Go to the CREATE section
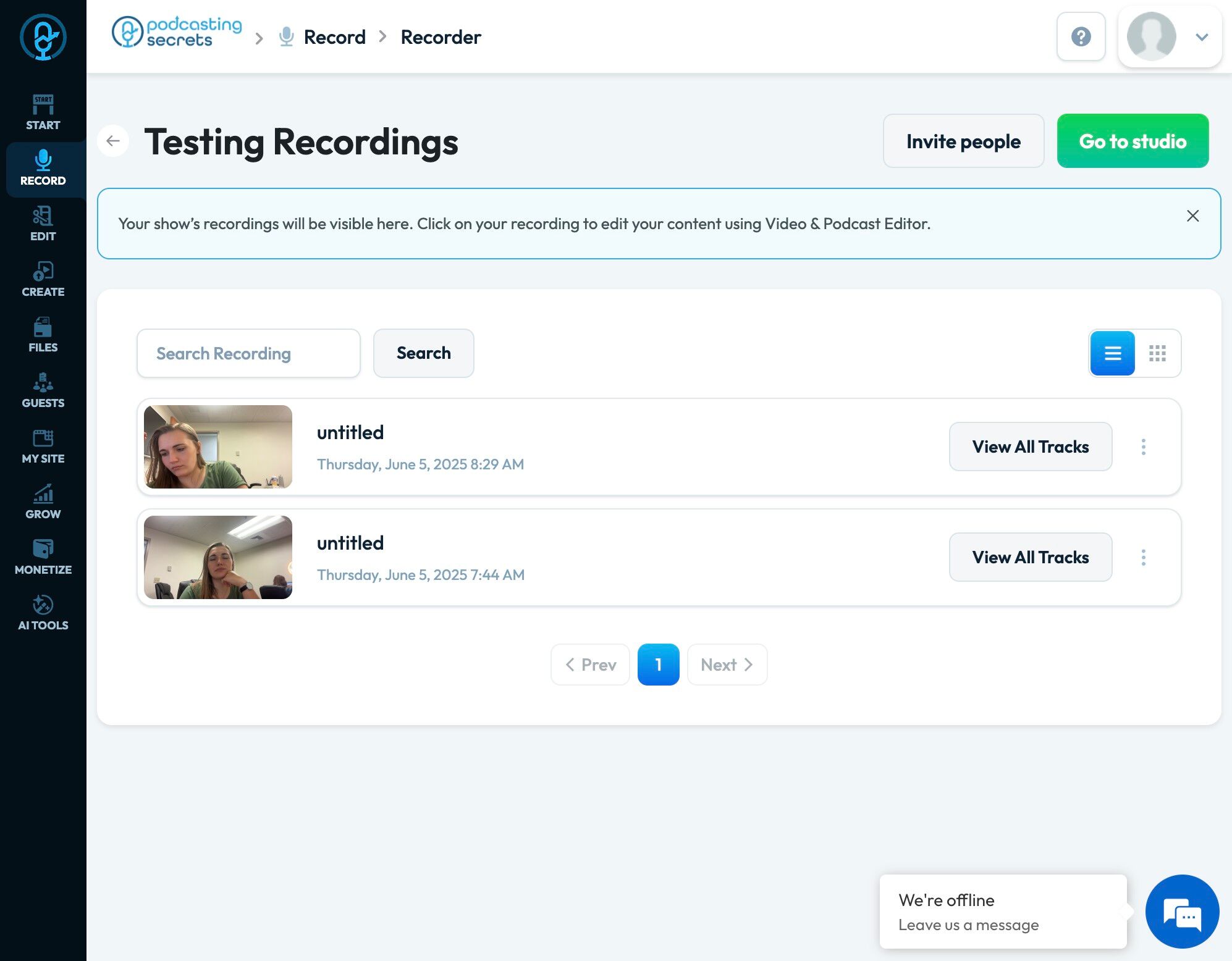 coord(43,279)
